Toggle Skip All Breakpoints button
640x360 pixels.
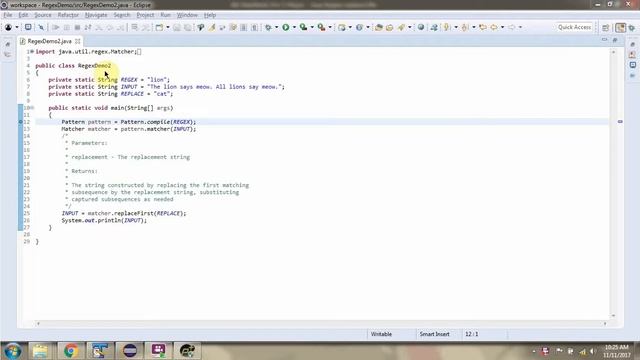(x=41, y=27)
